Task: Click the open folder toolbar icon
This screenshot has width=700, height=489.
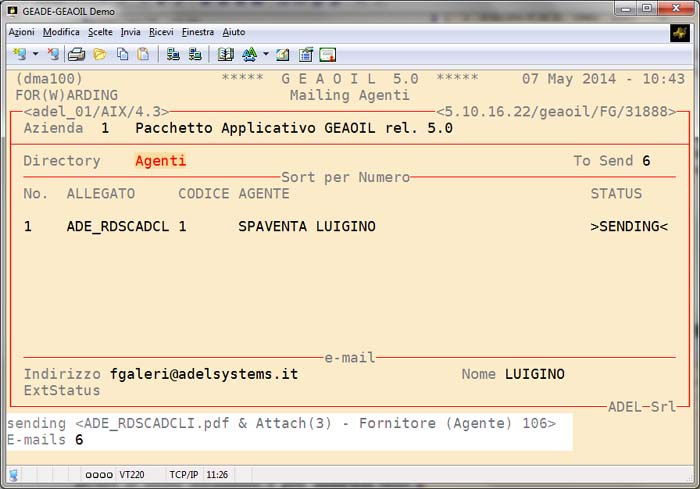Action: coord(99,54)
